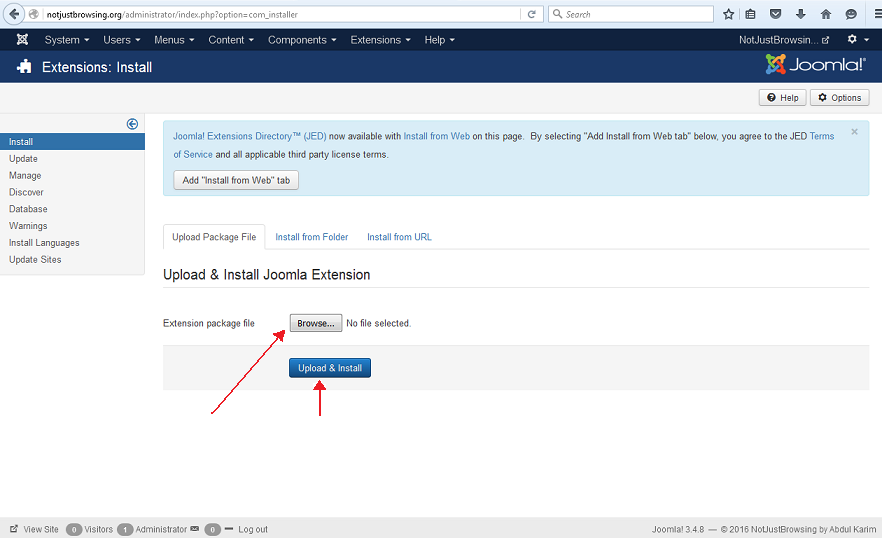Open the messages envelope icon in the footer
882x538 pixels.
(195, 529)
